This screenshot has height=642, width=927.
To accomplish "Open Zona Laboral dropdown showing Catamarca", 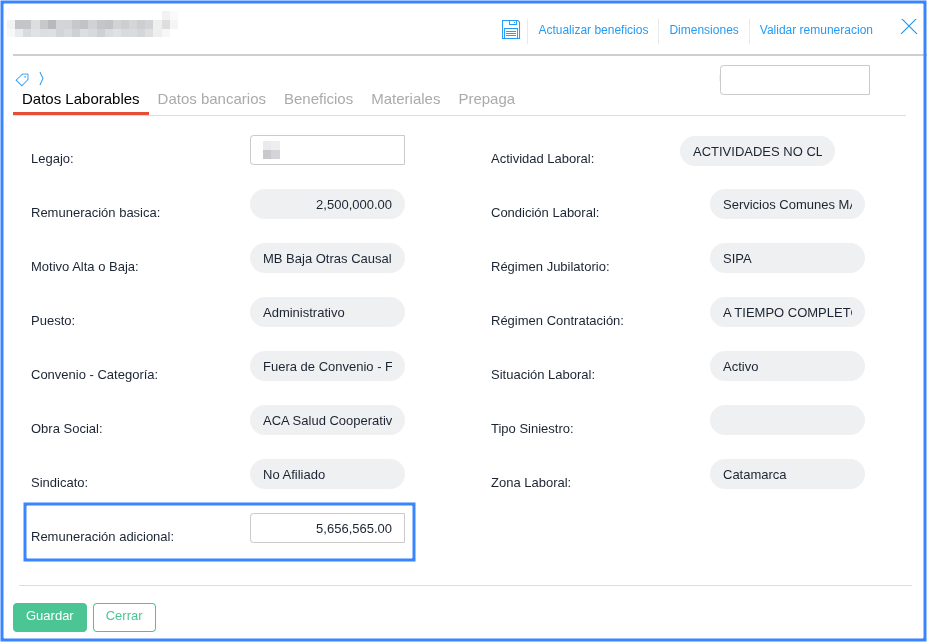I will click(787, 474).
